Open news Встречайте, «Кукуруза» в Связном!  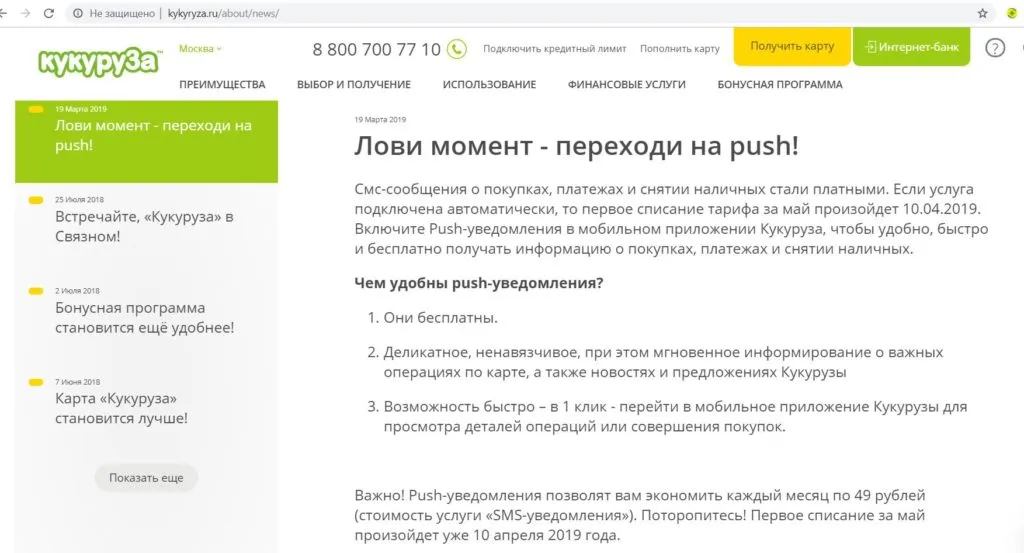[x=144, y=227]
